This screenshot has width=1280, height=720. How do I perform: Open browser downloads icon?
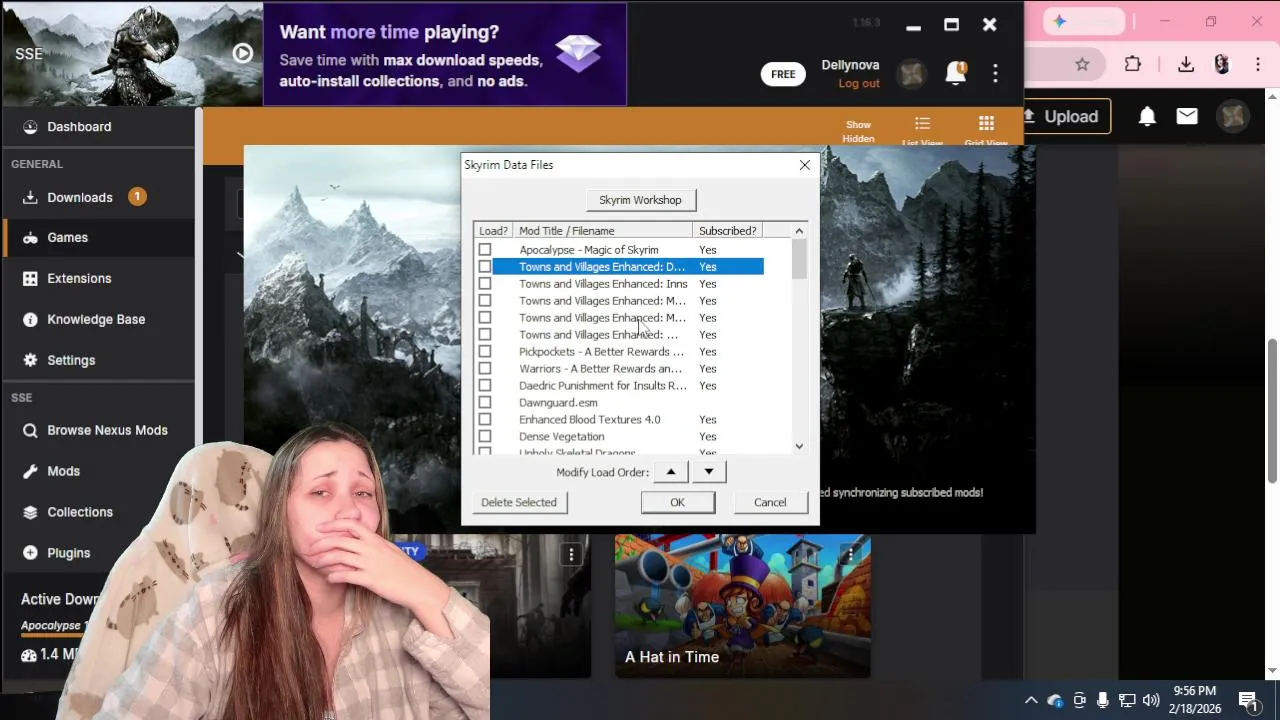click(x=1186, y=64)
